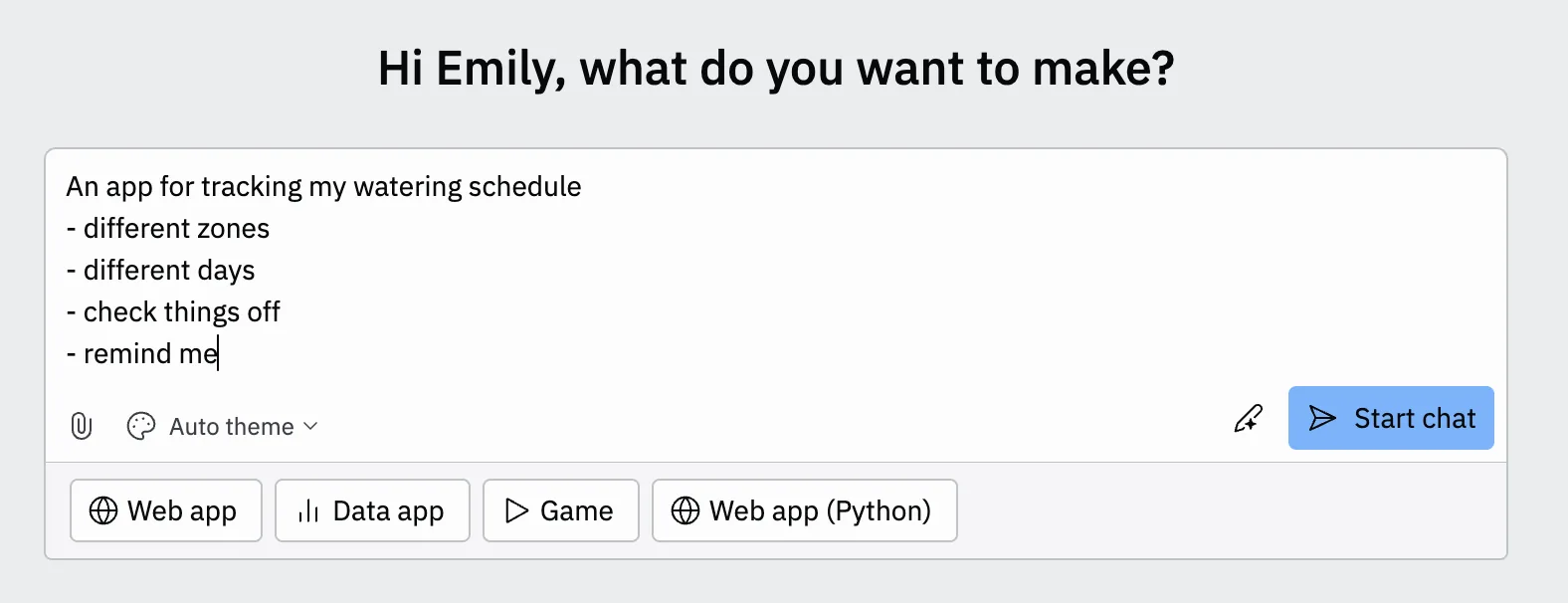Screen dimensions: 1568x603
Task: Click the "Hi Emily" heading text
Action: click(x=776, y=69)
